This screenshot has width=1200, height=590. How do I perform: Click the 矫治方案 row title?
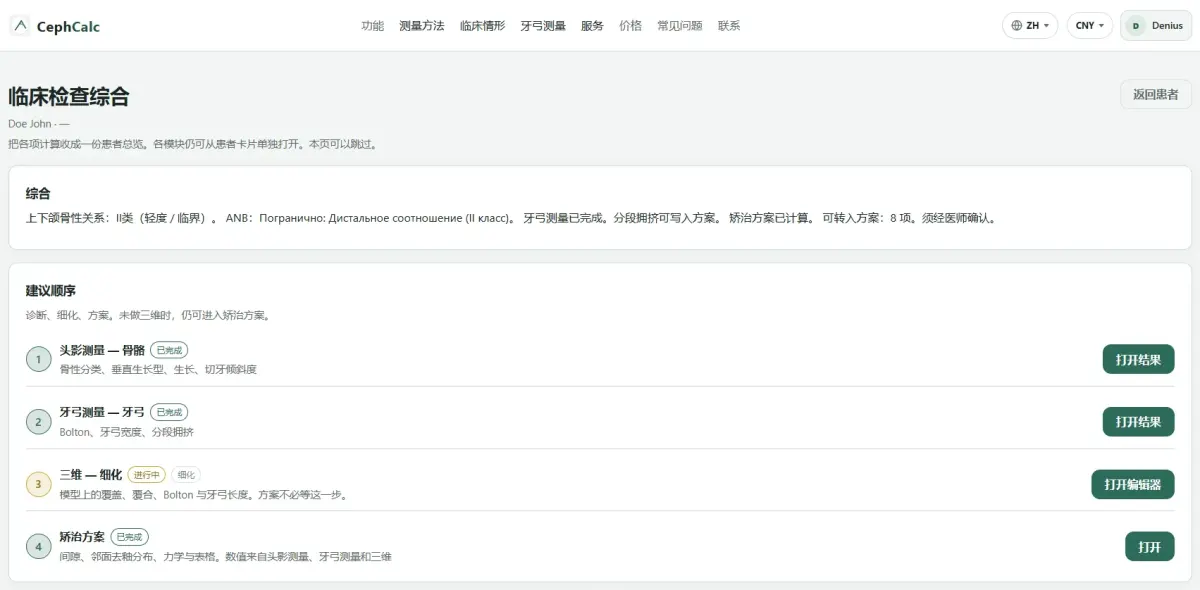pyautogui.click(x=82, y=537)
